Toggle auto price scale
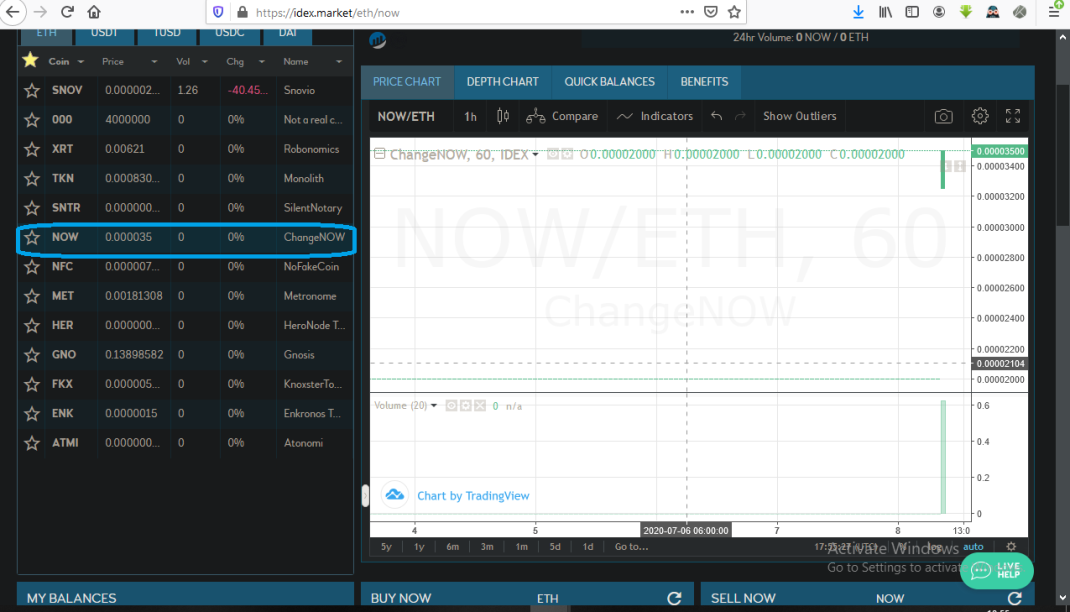 click(x=973, y=547)
